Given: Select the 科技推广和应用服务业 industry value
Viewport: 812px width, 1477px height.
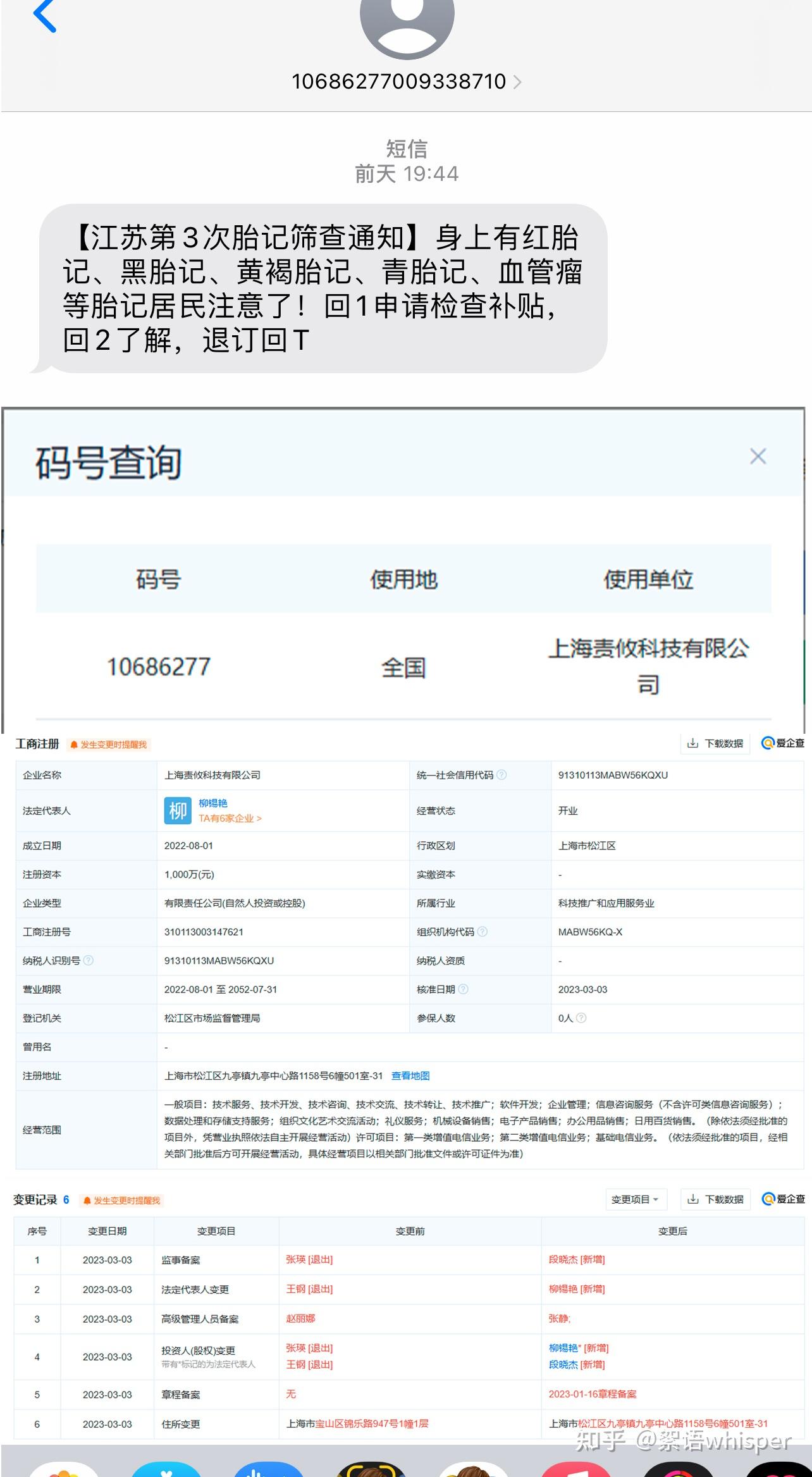Looking at the screenshot, I should click(x=606, y=903).
